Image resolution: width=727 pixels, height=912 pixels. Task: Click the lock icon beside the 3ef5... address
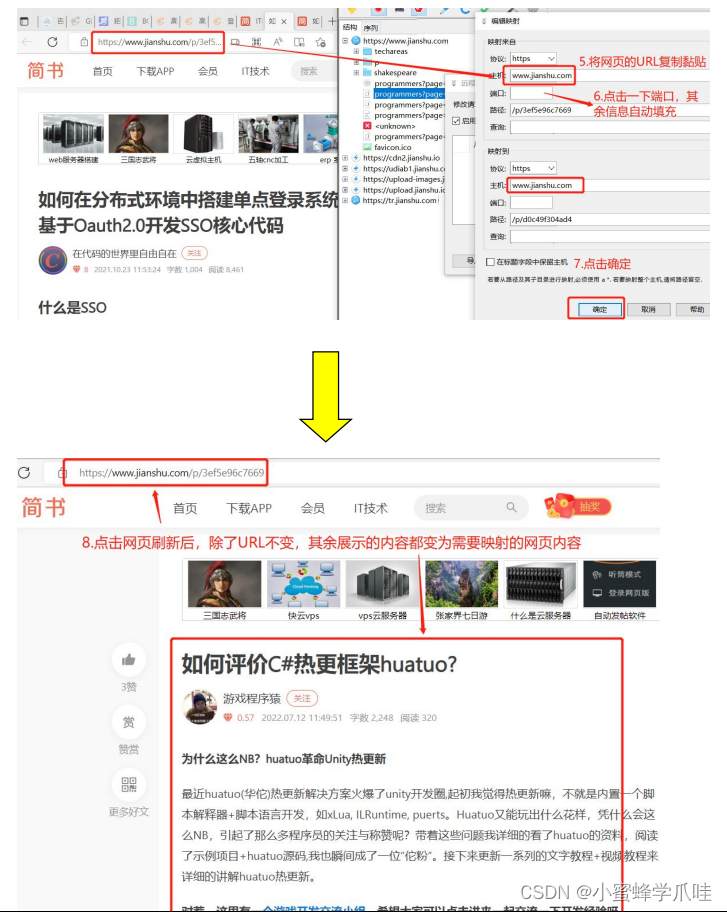(84, 42)
